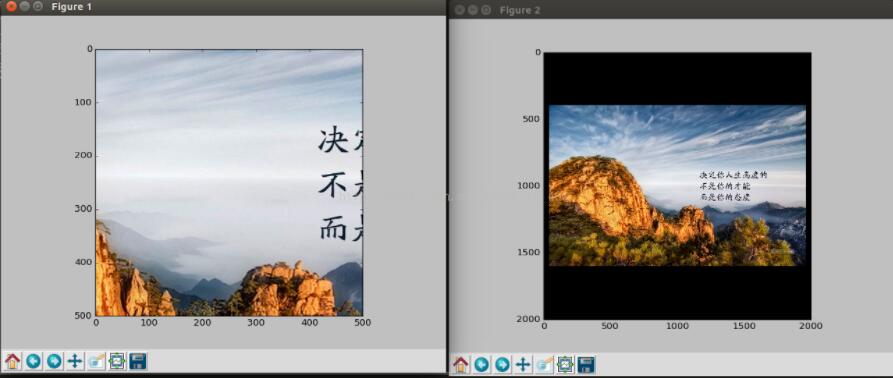Click y-axis label 1000 in Figure 2
The height and width of the screenshot is (378, 893).
(529, 186)
